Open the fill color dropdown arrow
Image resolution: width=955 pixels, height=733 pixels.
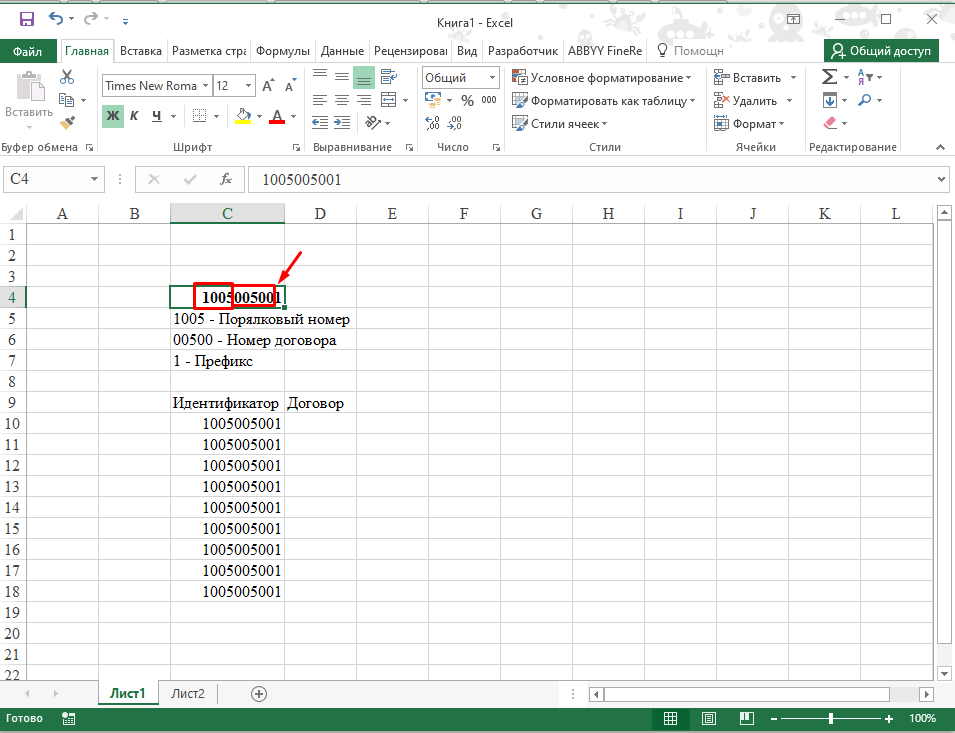click(259, 116)
